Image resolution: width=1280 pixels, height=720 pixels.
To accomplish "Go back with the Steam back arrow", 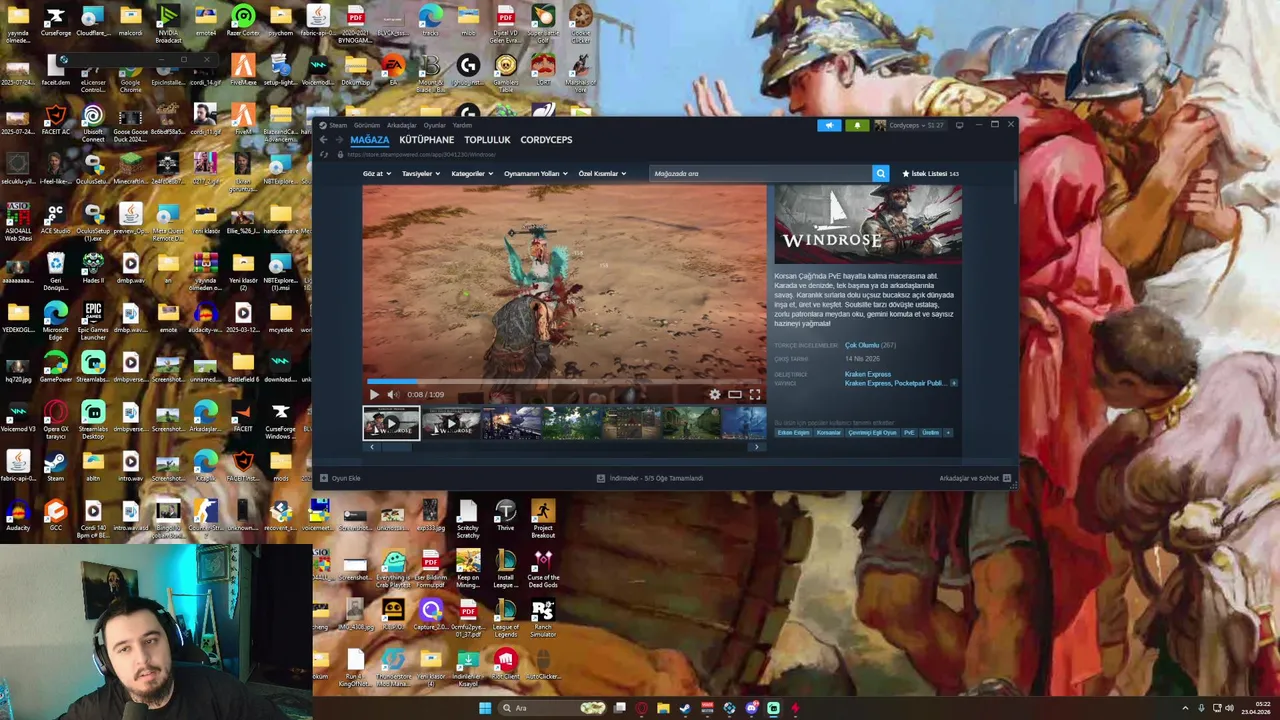I will pyautogui.click(x=323, y=140).
